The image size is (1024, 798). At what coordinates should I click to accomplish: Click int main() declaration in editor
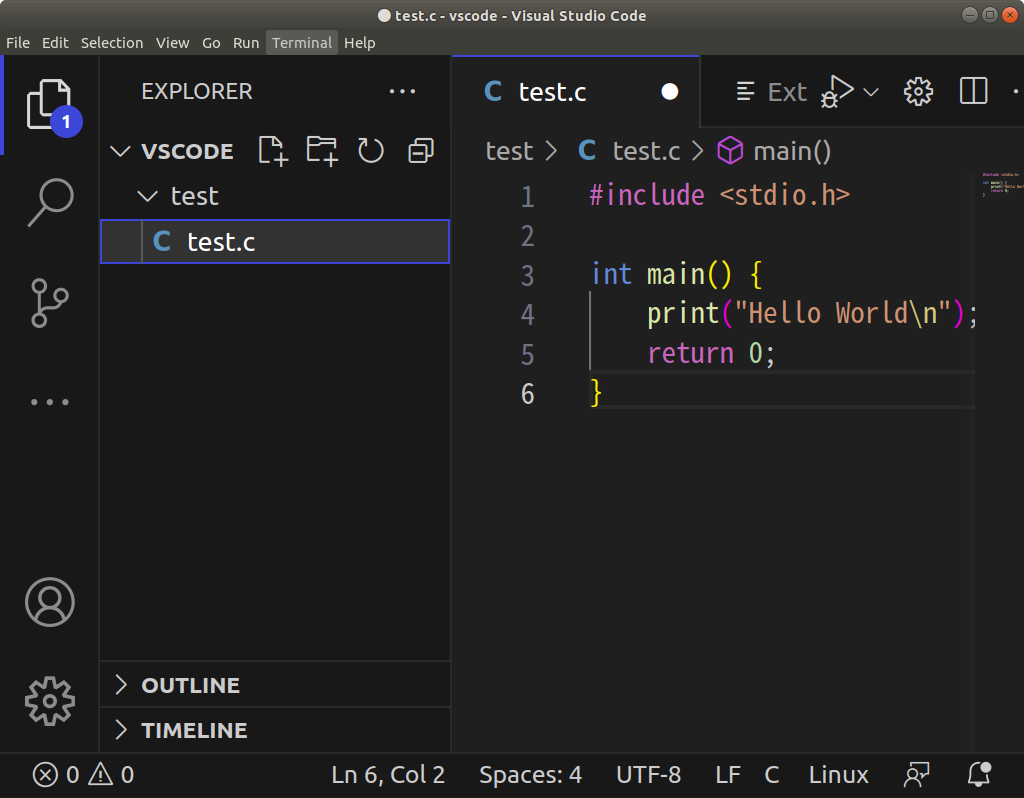pos(676,274)
